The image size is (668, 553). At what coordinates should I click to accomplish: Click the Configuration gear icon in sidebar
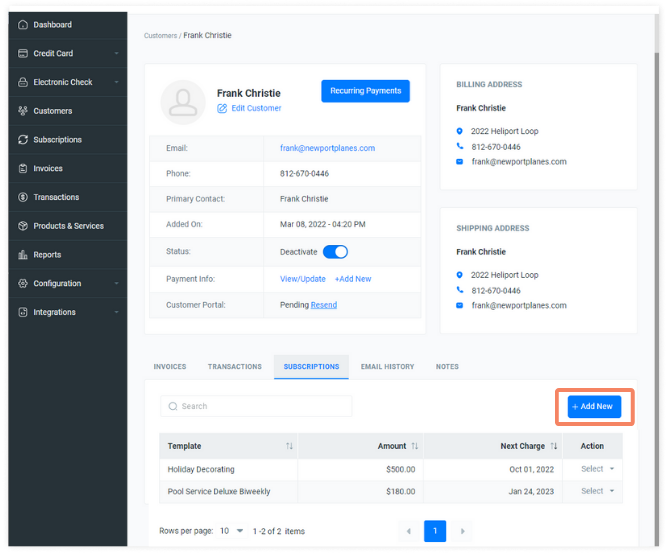coord(23,283)
